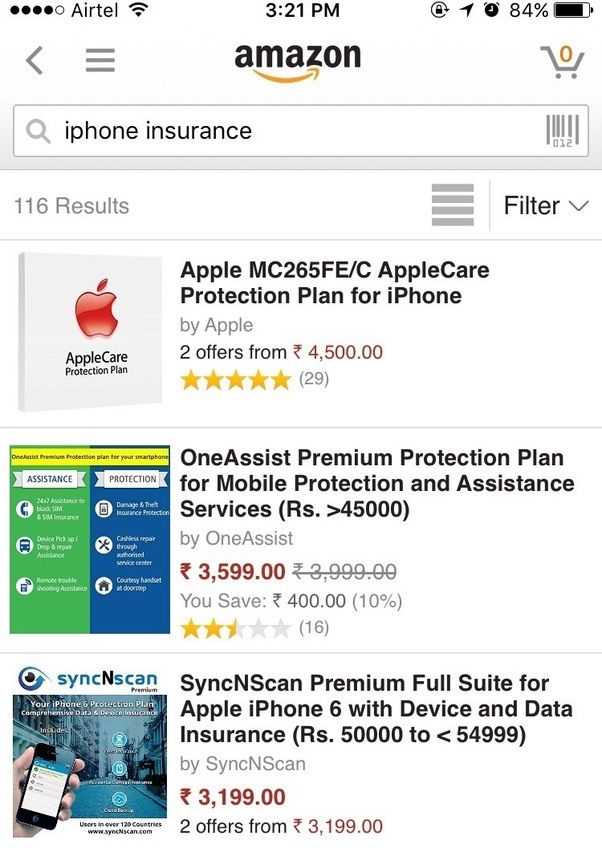Tap the back arrow to return
602x848 pixels.
click(33, 60)
